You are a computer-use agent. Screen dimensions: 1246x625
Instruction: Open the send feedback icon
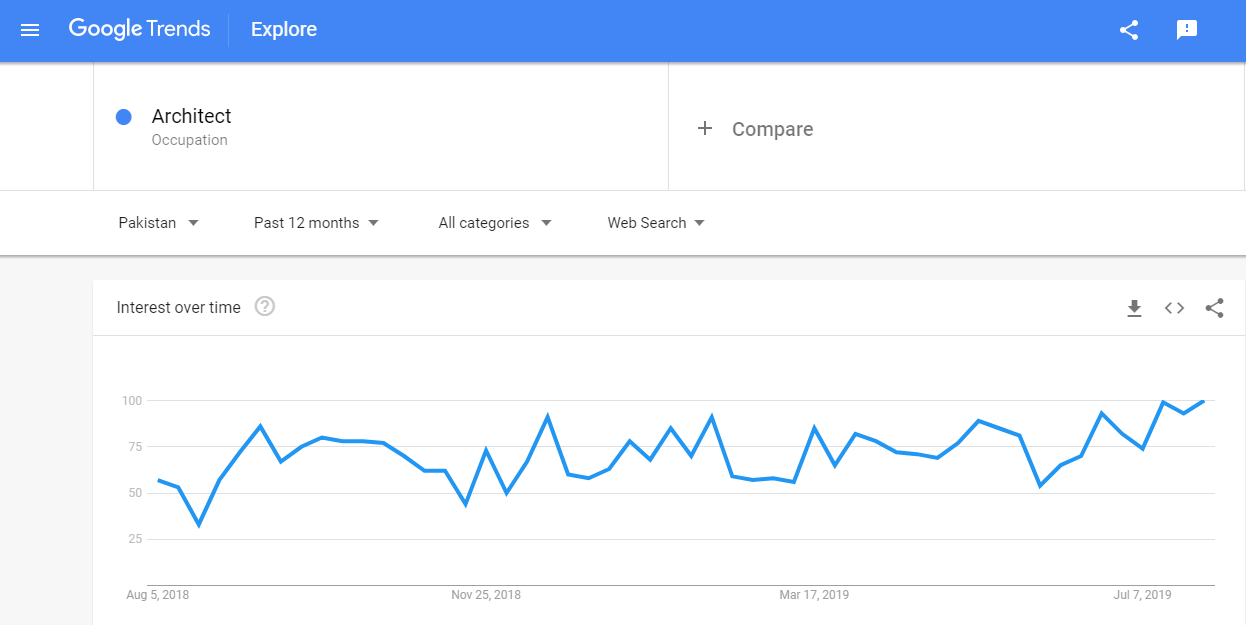1187,30
